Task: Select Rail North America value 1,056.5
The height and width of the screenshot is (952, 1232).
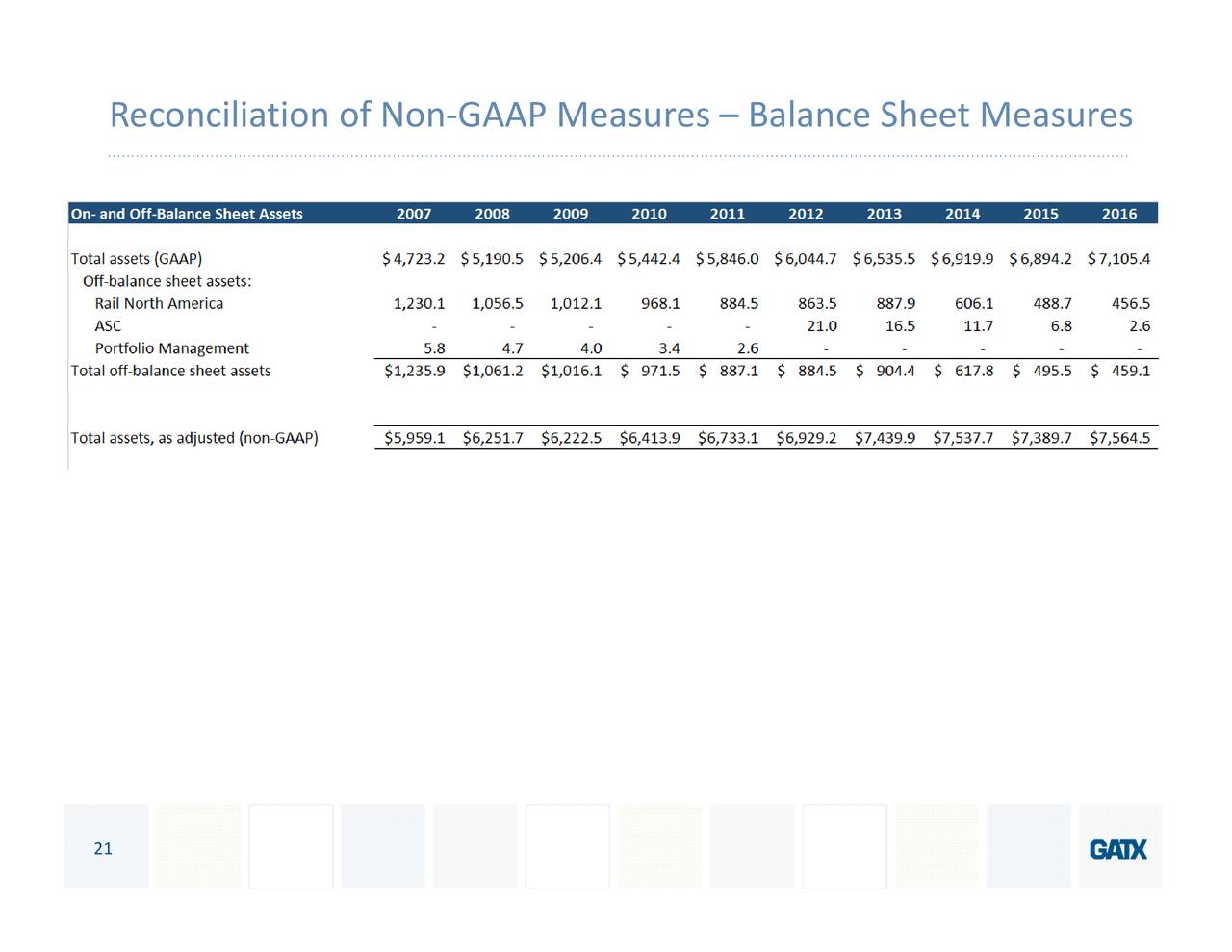Action: (x=498, y=303)
